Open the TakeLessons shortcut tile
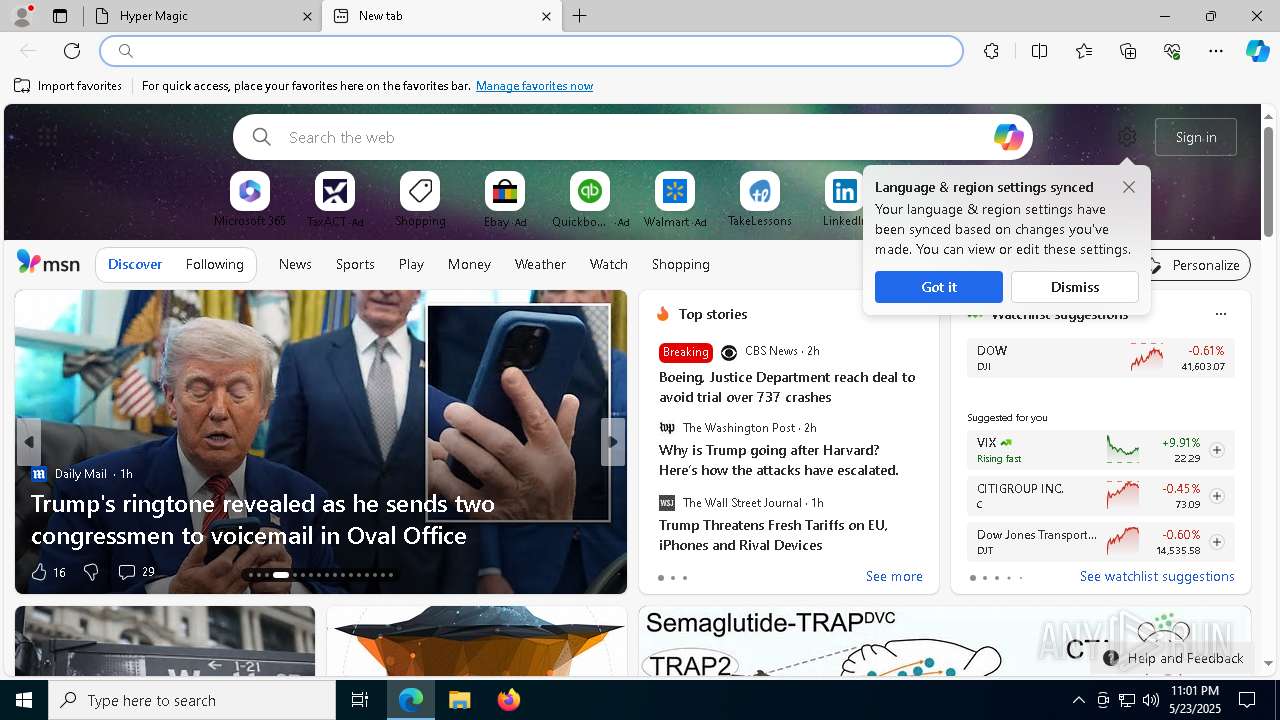 click(760, 200)
